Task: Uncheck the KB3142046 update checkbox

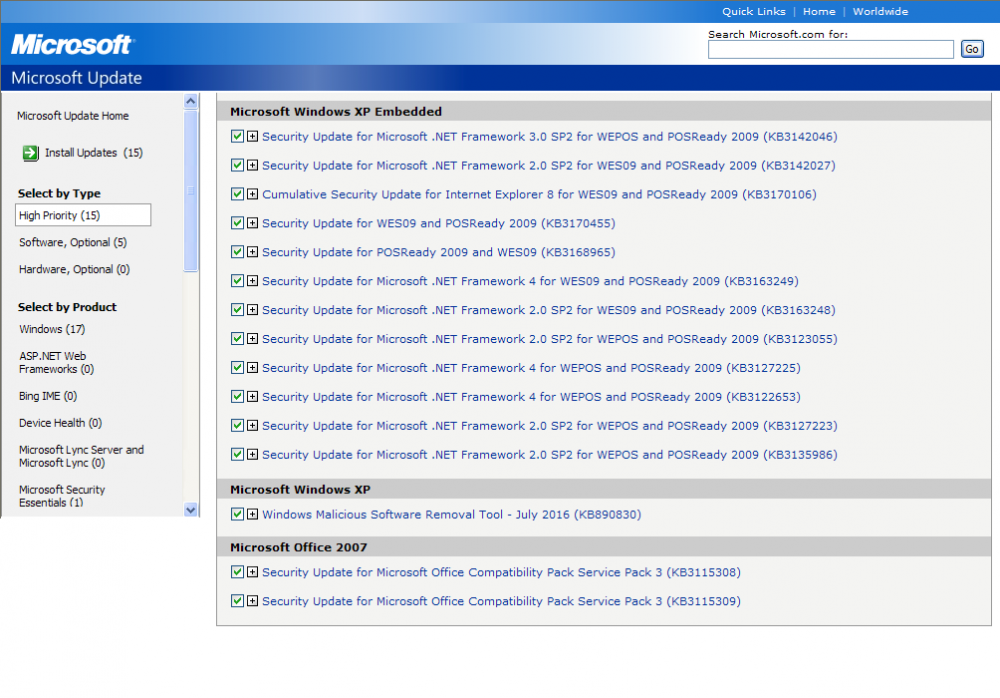Action: pos(237,137)
